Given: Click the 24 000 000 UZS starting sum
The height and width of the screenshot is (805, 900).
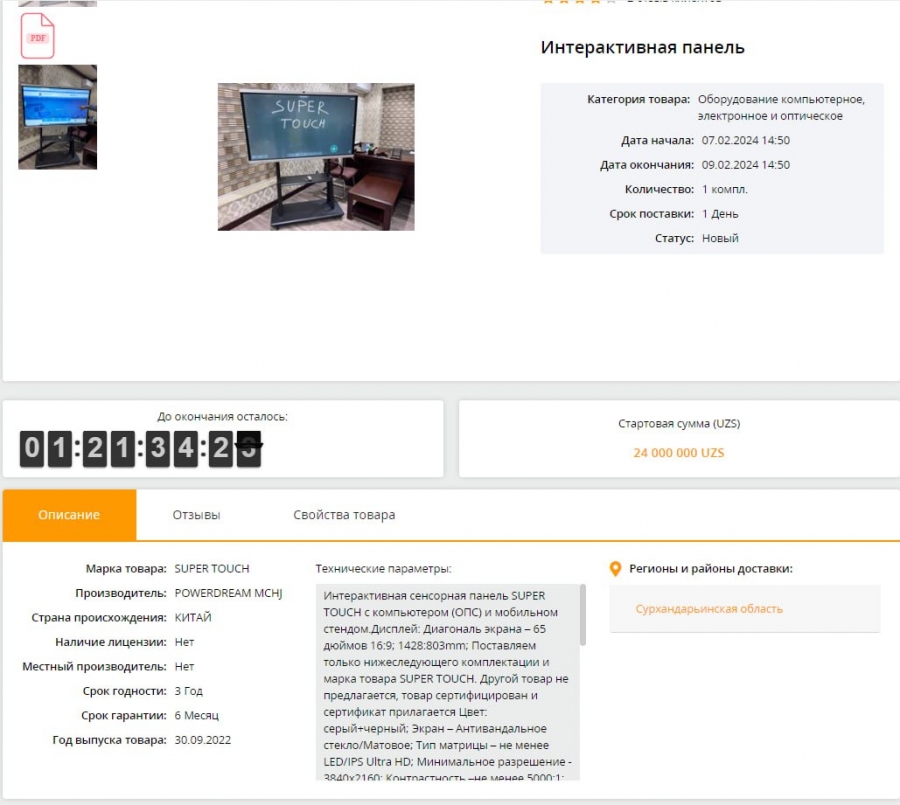Looking at the screenshot, I should (679, 452).
